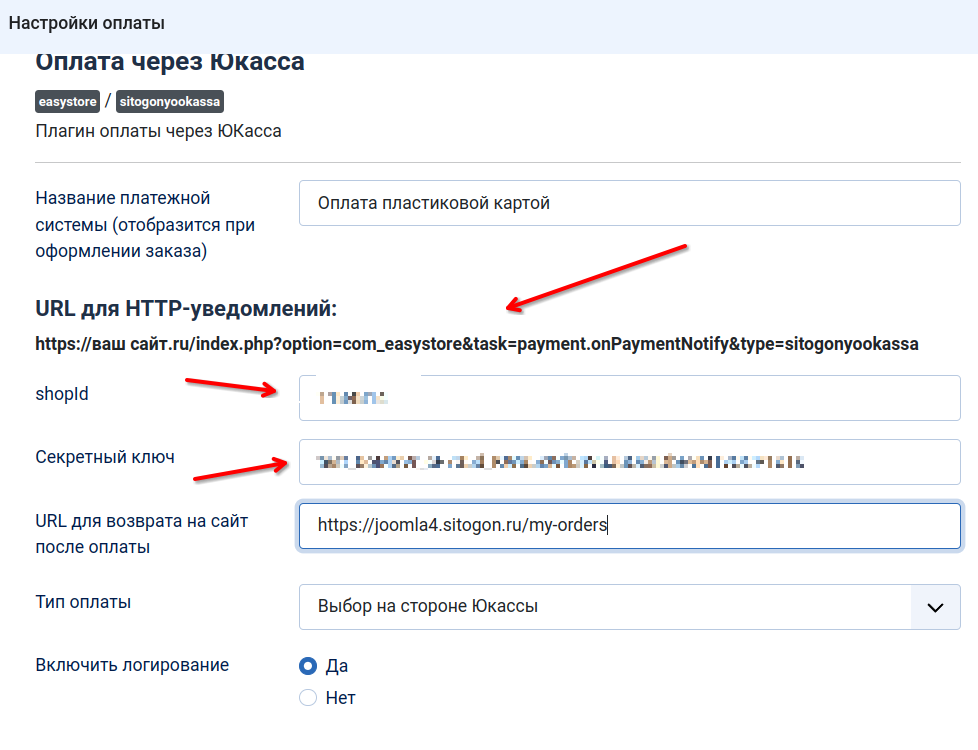Click the return URL input field

pyautogui.click(x=629, y=525)
